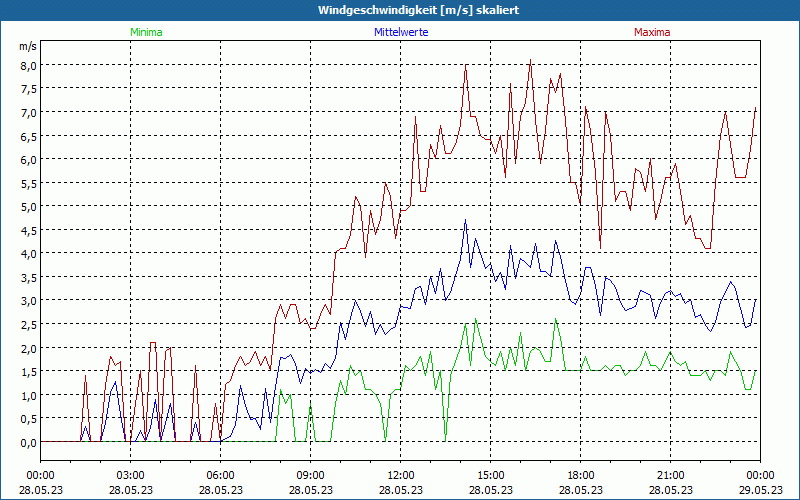Click the 0,0 y-axis value

point(28,442)
